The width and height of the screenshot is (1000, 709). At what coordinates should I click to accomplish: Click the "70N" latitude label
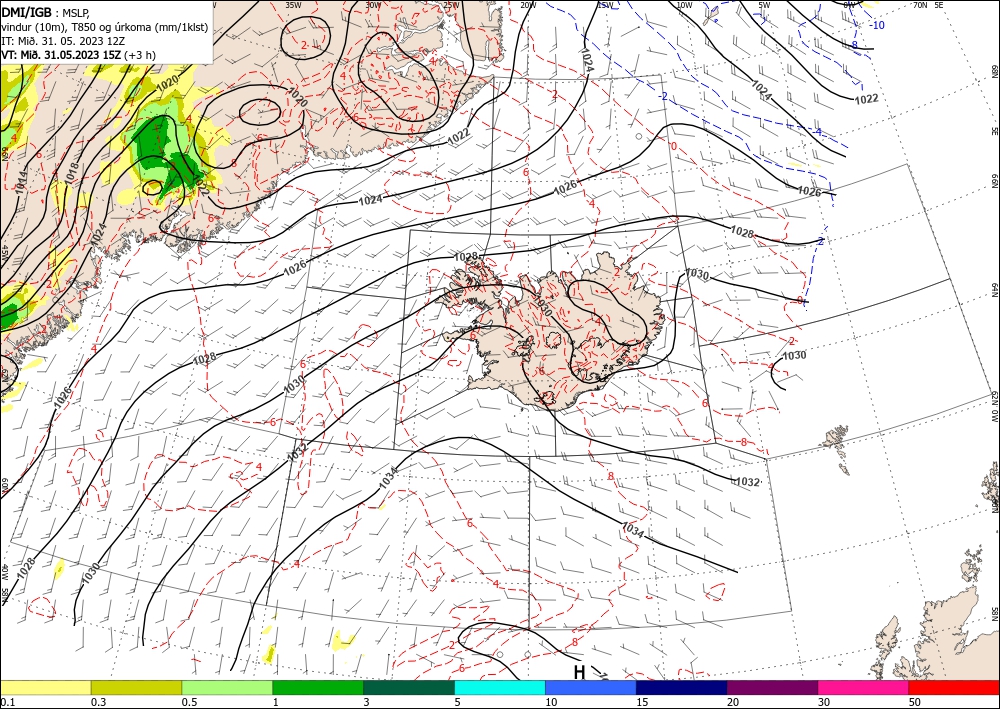(x=920, y=4)
